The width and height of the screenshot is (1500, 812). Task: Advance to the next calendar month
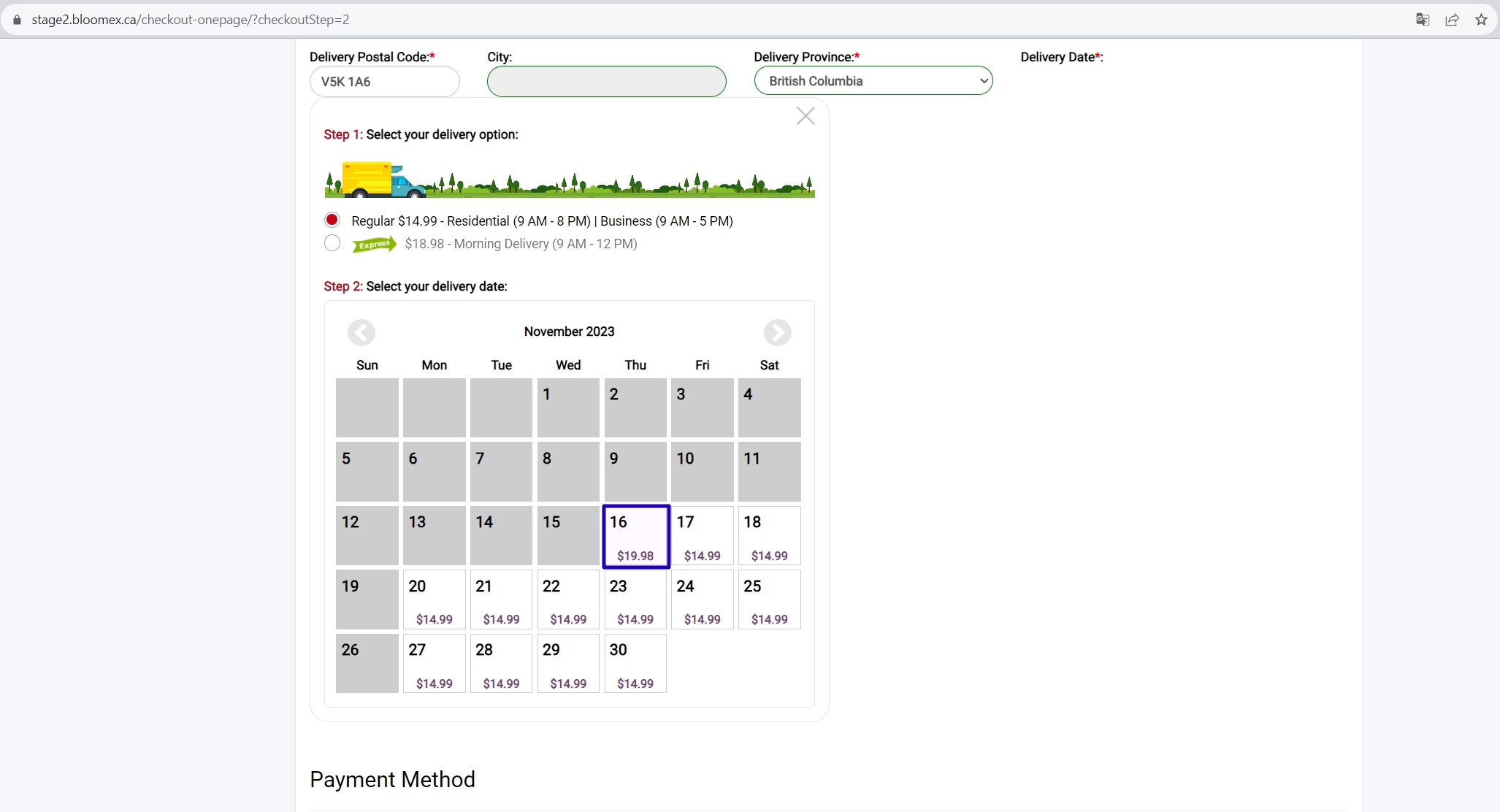click(x=777, y=333)
